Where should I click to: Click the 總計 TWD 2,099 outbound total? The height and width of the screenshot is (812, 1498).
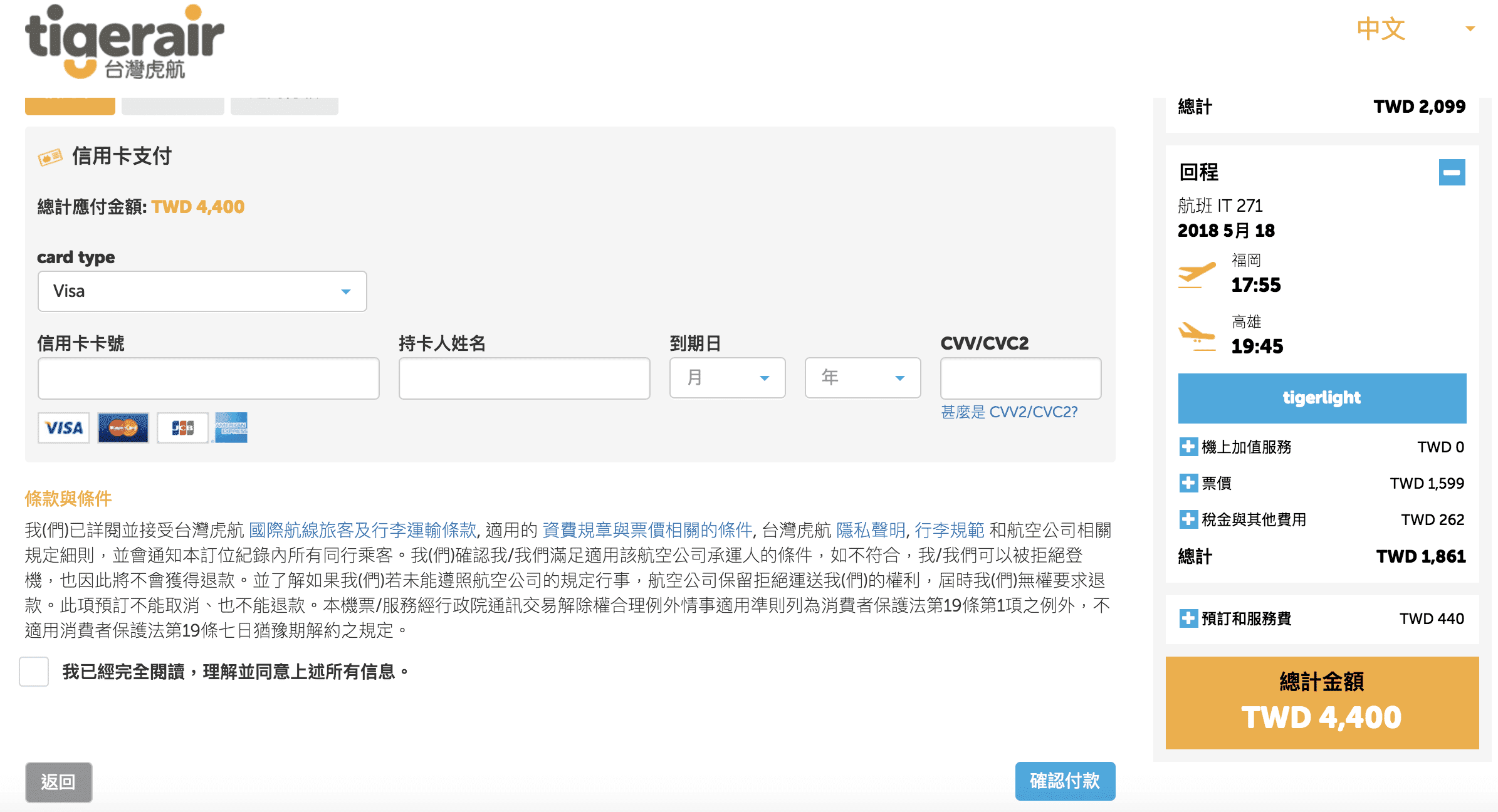coord(1322,107)
